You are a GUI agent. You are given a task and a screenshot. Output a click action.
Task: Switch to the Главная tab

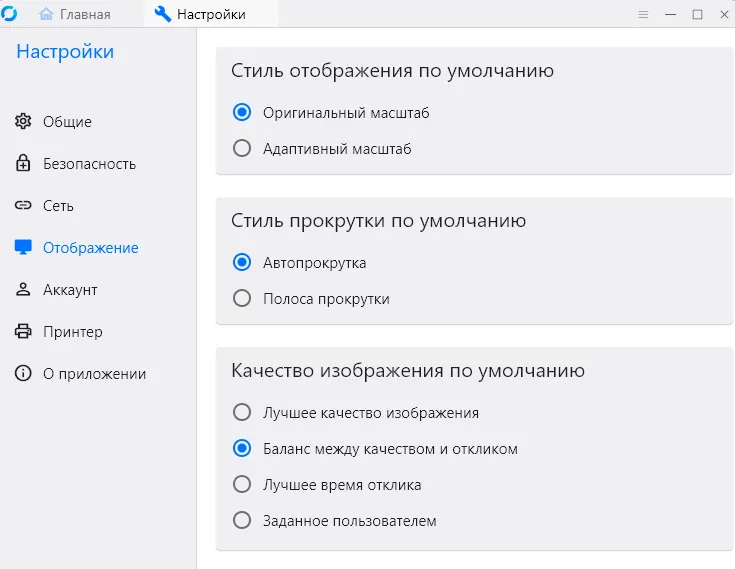75,14
